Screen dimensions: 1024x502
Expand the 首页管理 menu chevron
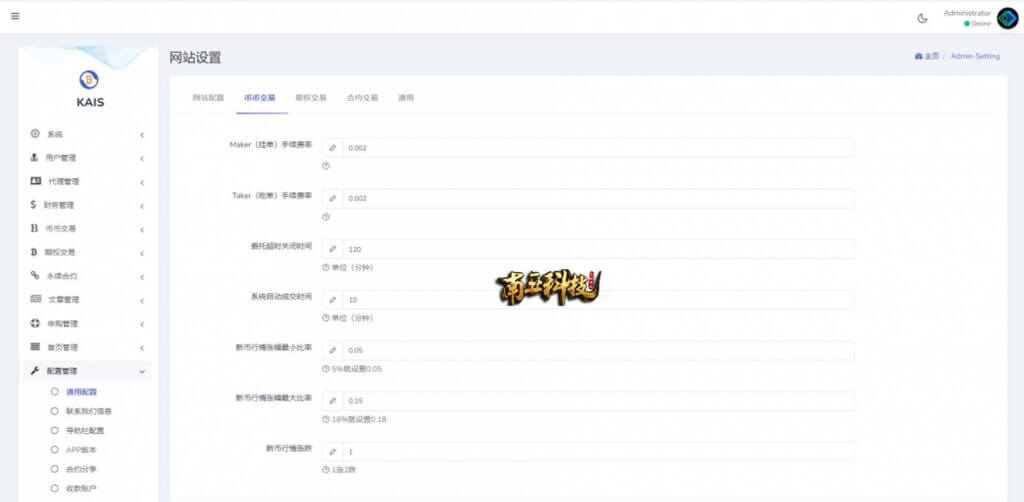coord(142,348)
